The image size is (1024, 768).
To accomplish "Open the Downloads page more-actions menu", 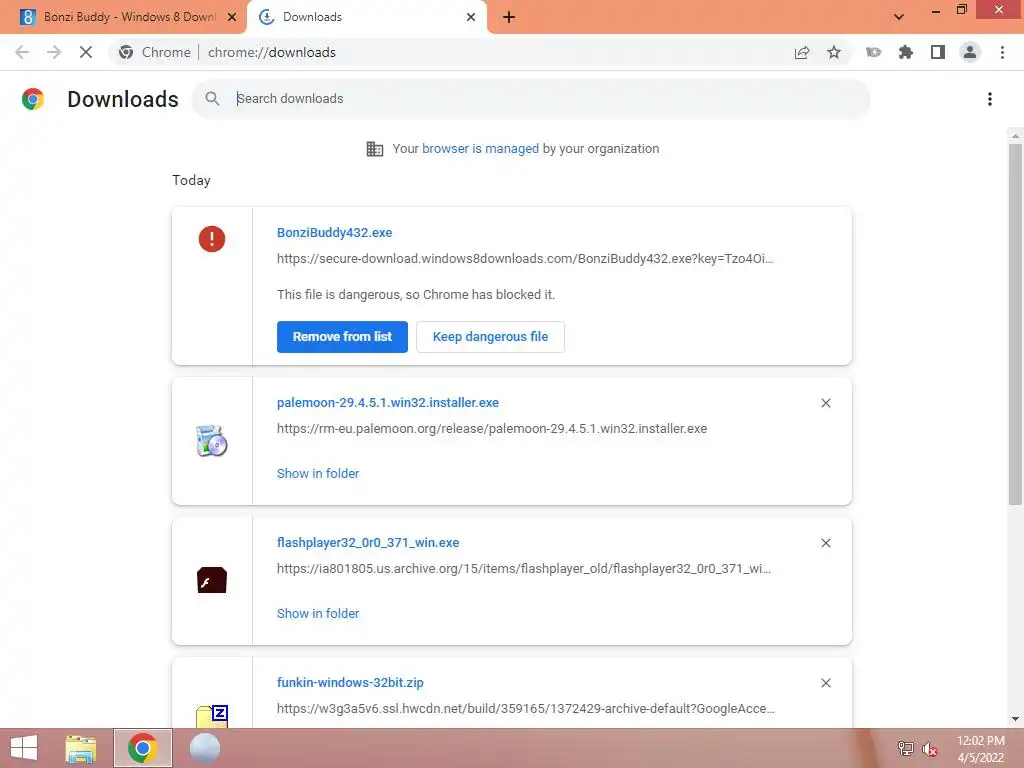I will tap(989, 99).
